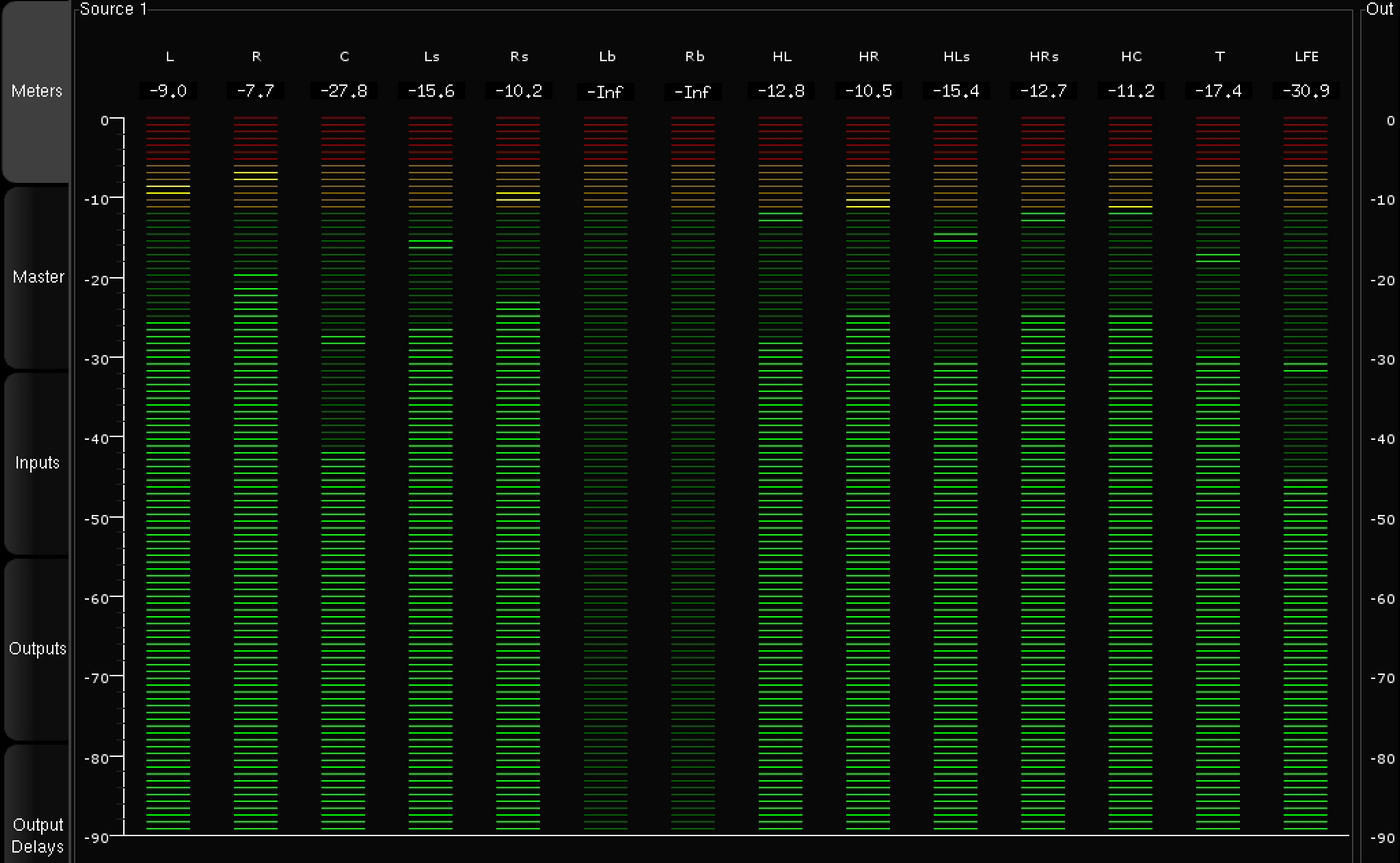
Task: Click the L channel peak readout -9.0
Action: pos(168,91)
